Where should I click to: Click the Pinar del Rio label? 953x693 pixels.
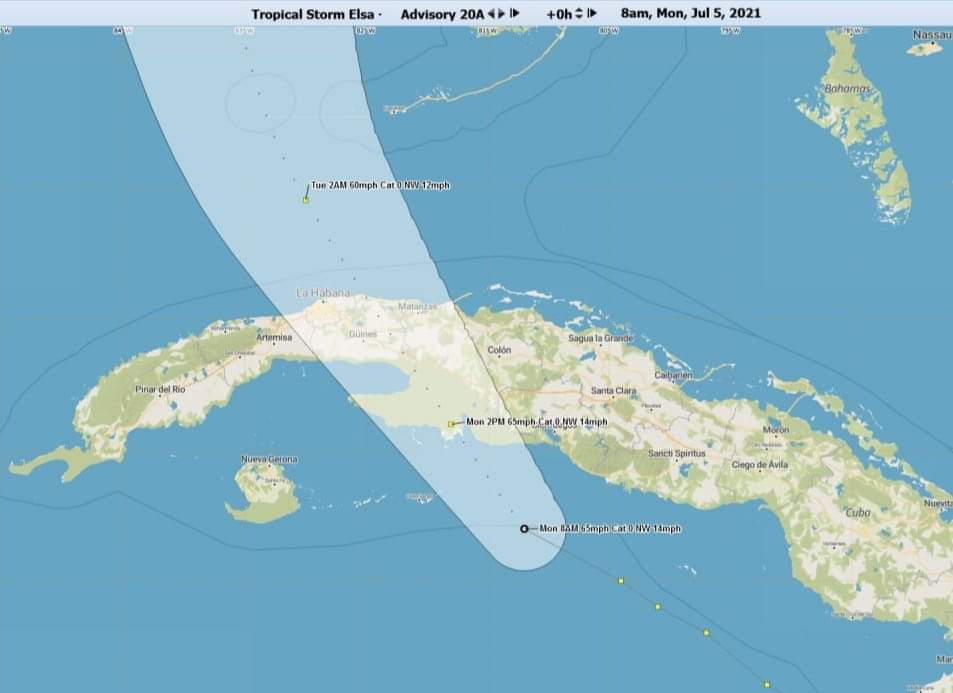coord(159,388)
